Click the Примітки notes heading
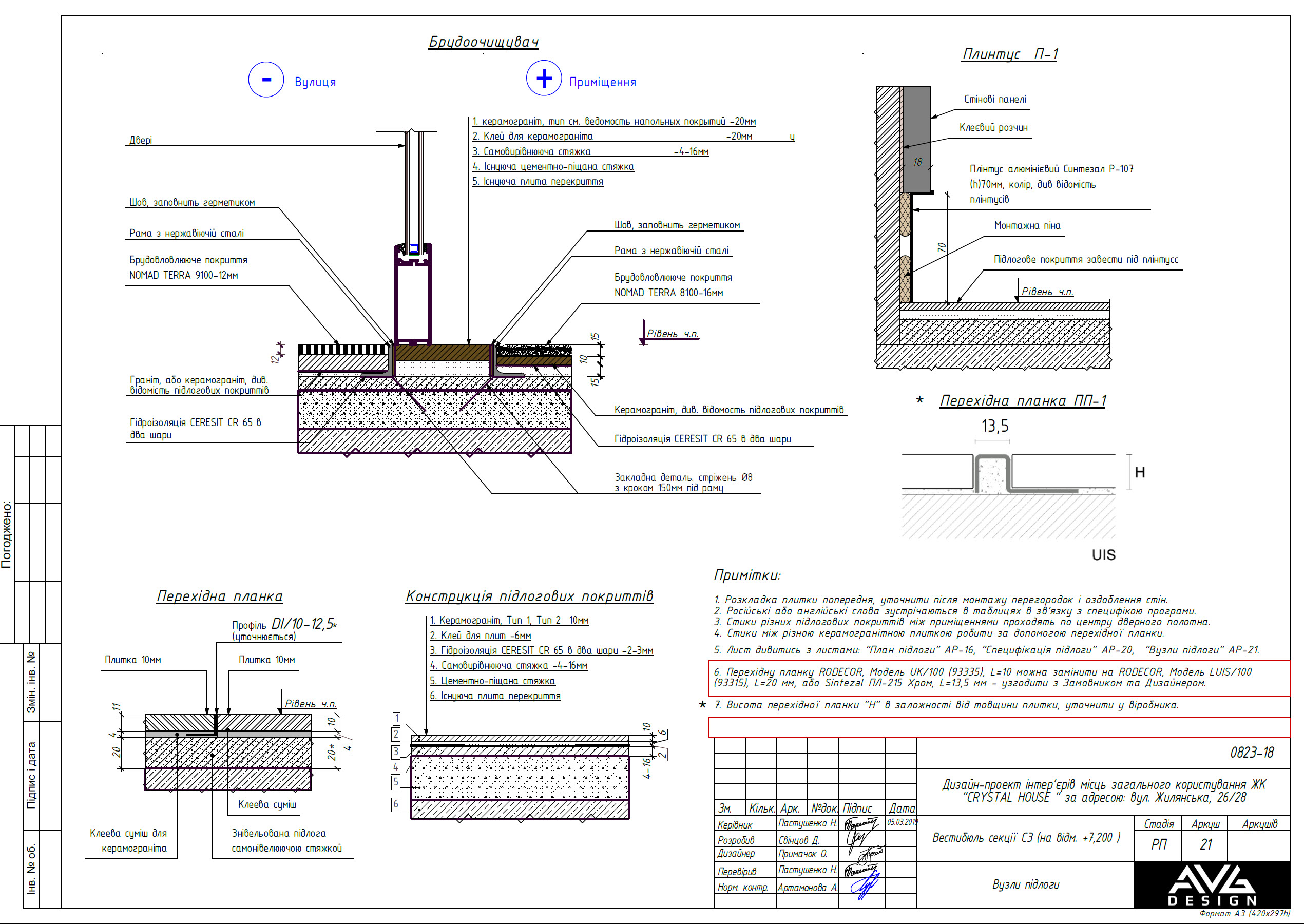 click(x=747, y=575)
